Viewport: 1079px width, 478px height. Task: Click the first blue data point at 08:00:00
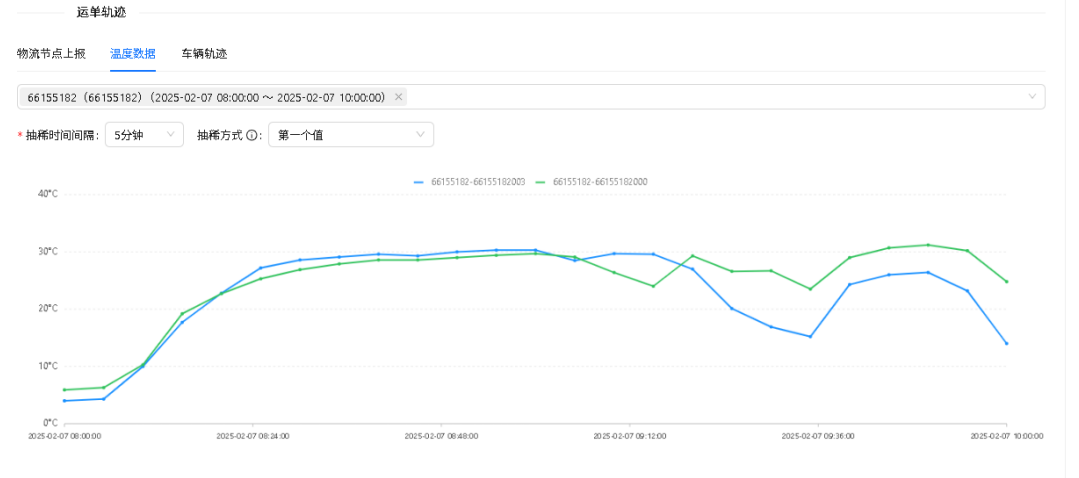pyautogui.click(x=64, y=401)
